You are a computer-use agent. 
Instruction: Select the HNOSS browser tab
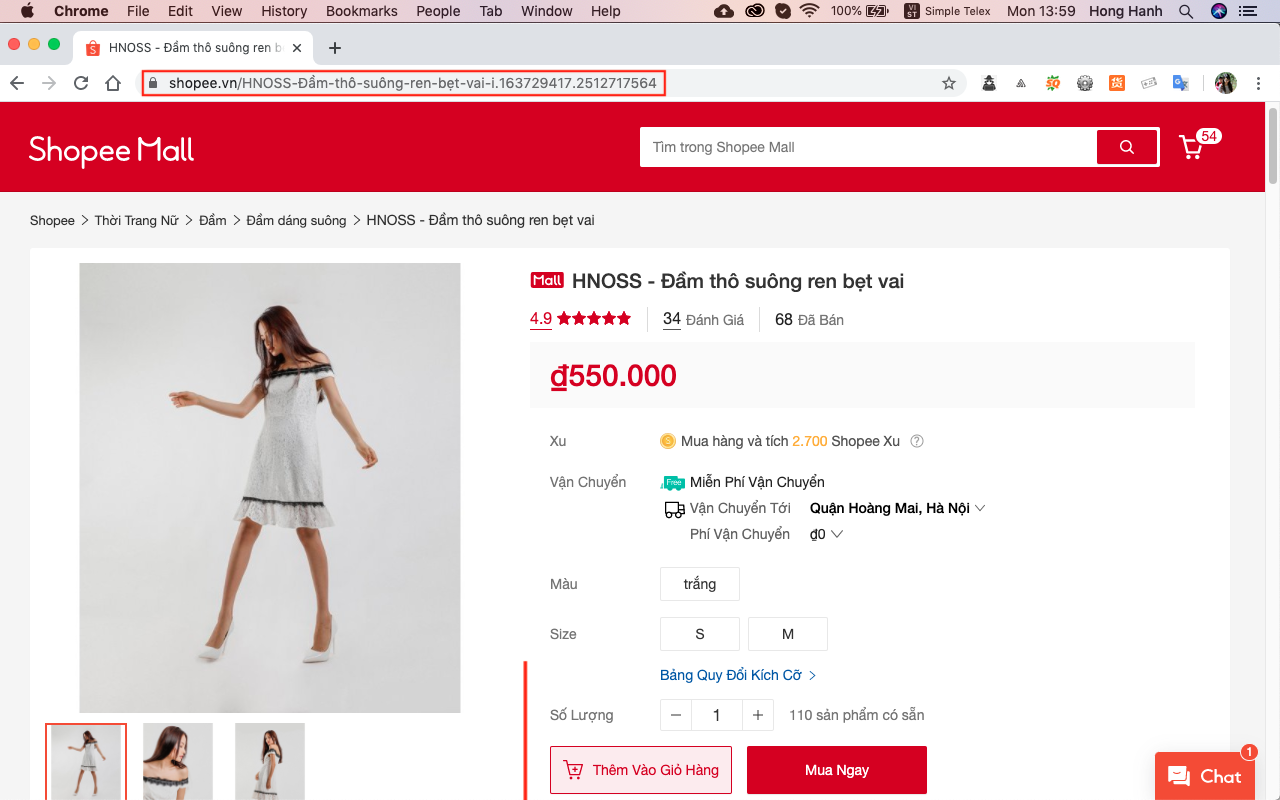click(x=193, y=48)
